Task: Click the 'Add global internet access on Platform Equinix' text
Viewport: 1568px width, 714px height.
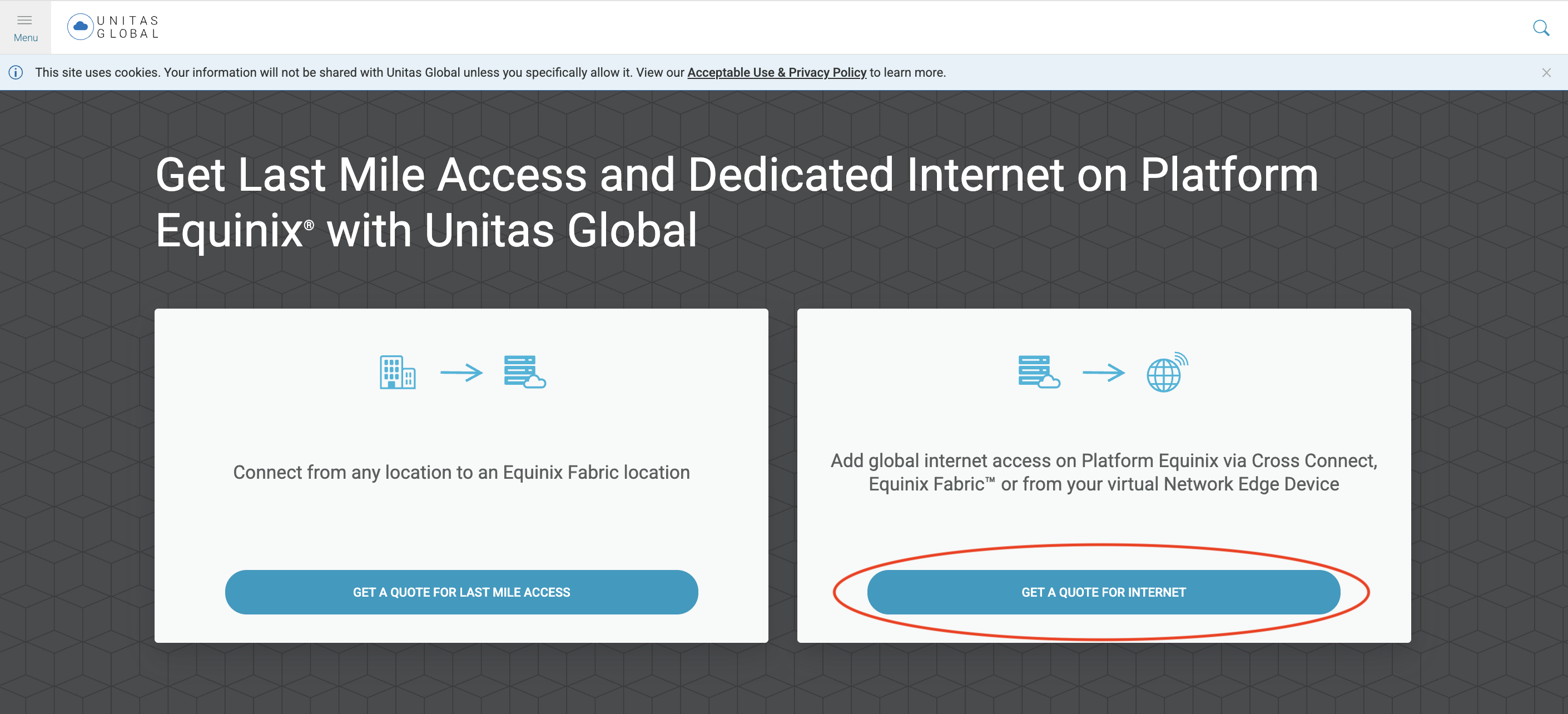Action: click(x=1104, y=472)
